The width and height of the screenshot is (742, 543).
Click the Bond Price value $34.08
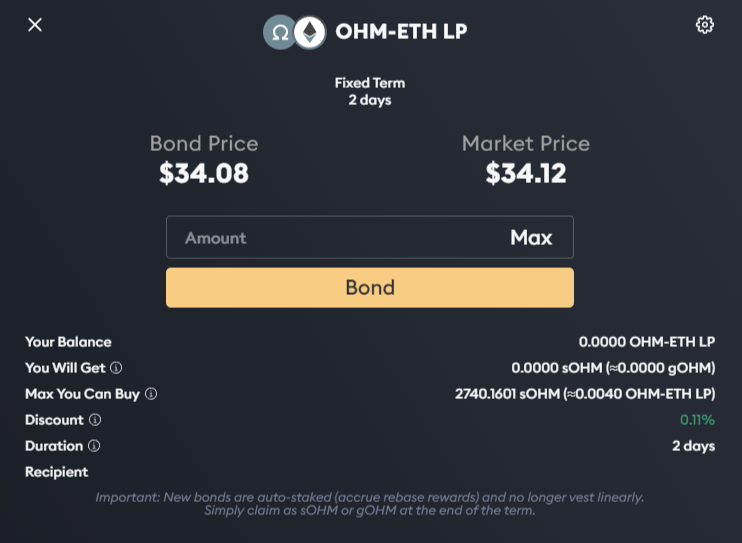point(204,174)
